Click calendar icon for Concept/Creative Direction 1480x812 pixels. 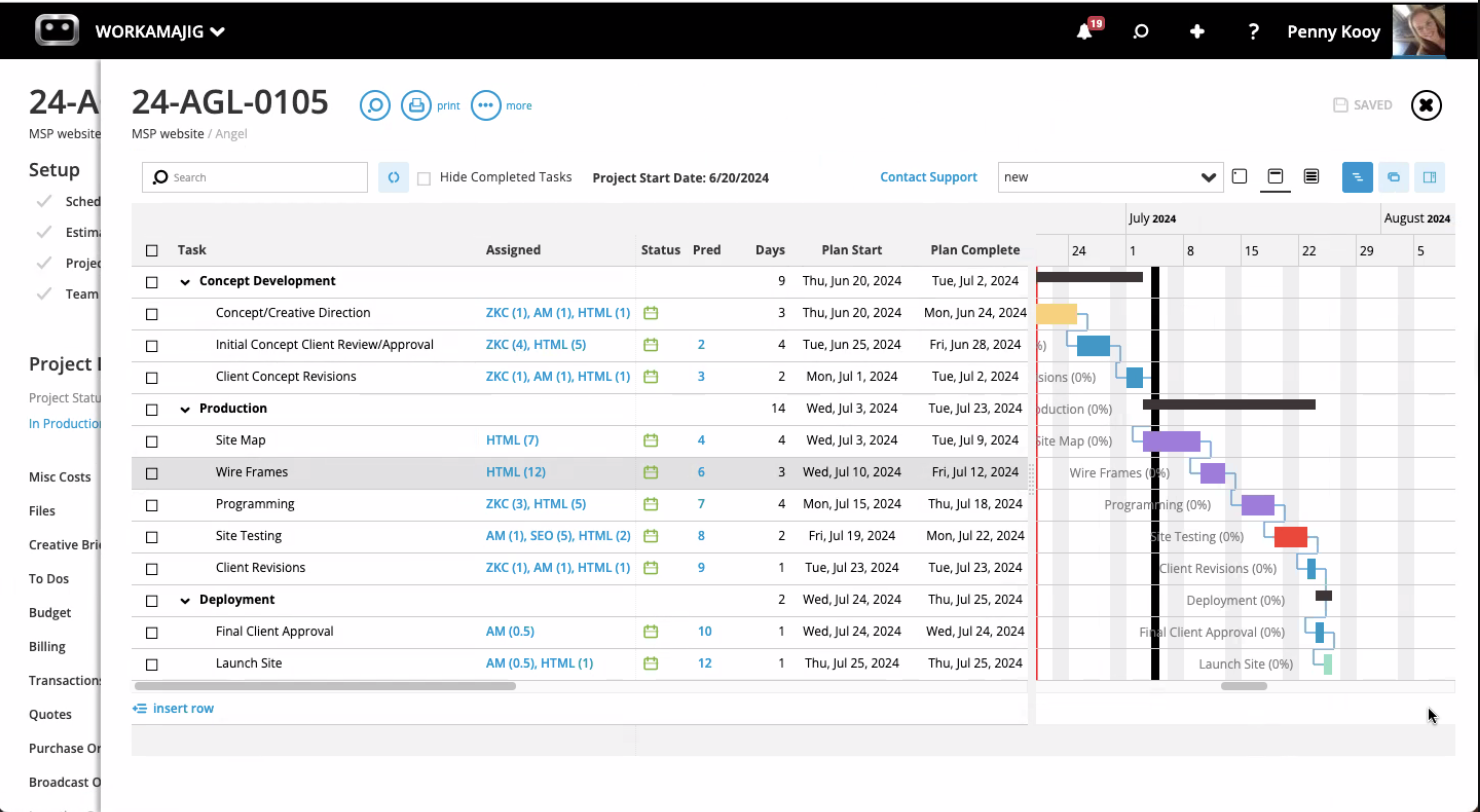(x=650, y=313)
